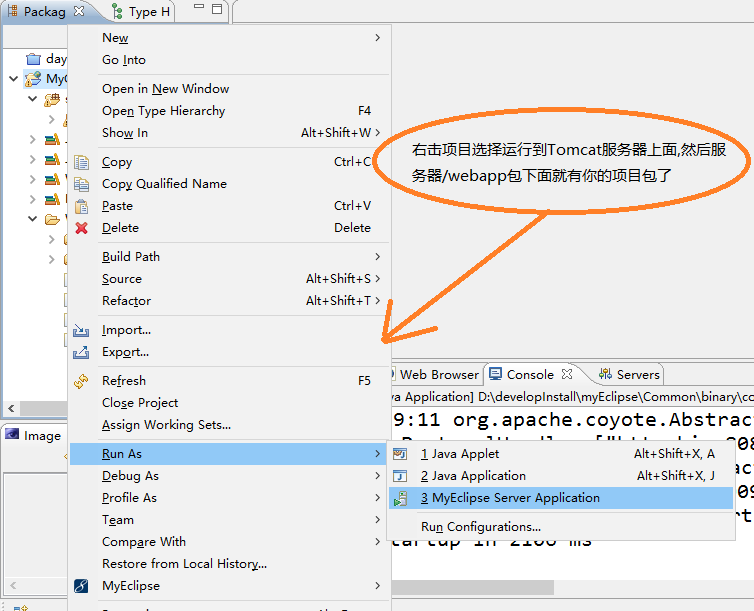Screen dimensions: 754x611
Task: Click the Refresh arrows icon
Action: coord(81,381)
